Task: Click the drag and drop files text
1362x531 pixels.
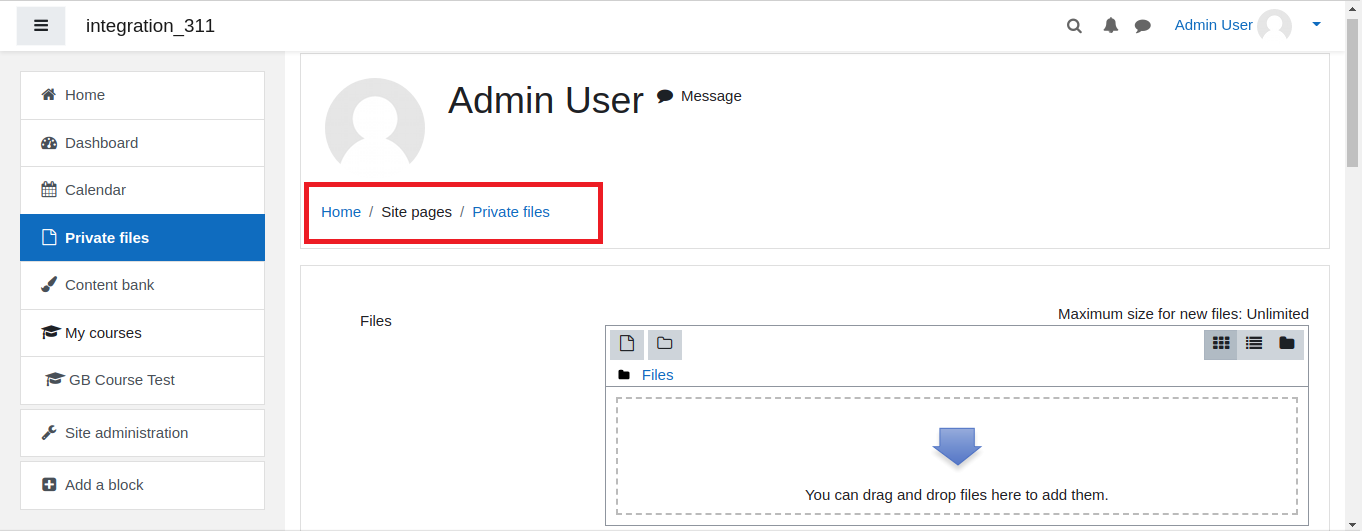Action: pyautogui.click(x=957, y=495)
